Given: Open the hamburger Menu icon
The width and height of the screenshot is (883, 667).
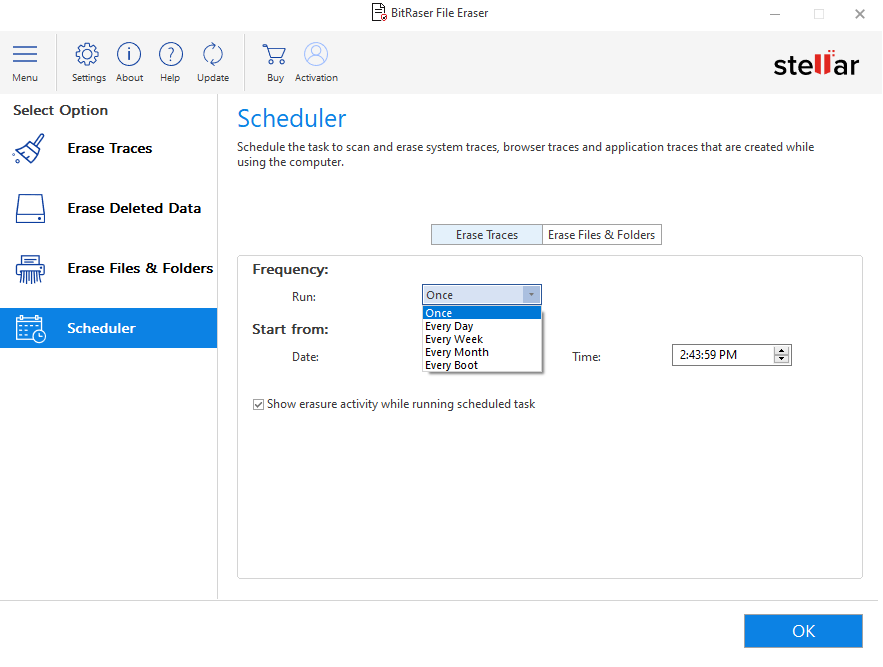Looking at the screenshot, I should [x=25, y=55].
